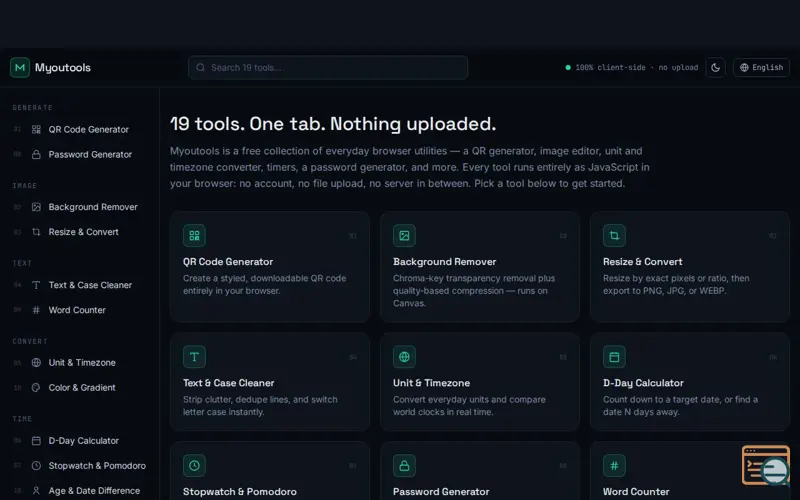The width and height of the screenshot is (800, 500).
Task: Click the 'Count down to a target date' description
Action: (x=680, y=406)
